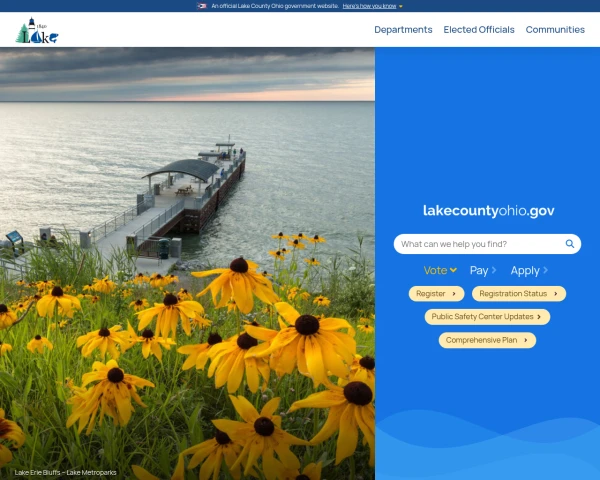This screenshot has width=600, height=480.
Task: Click the arrow on Public Safety Center Updates
Action: [x=540, y=317]
